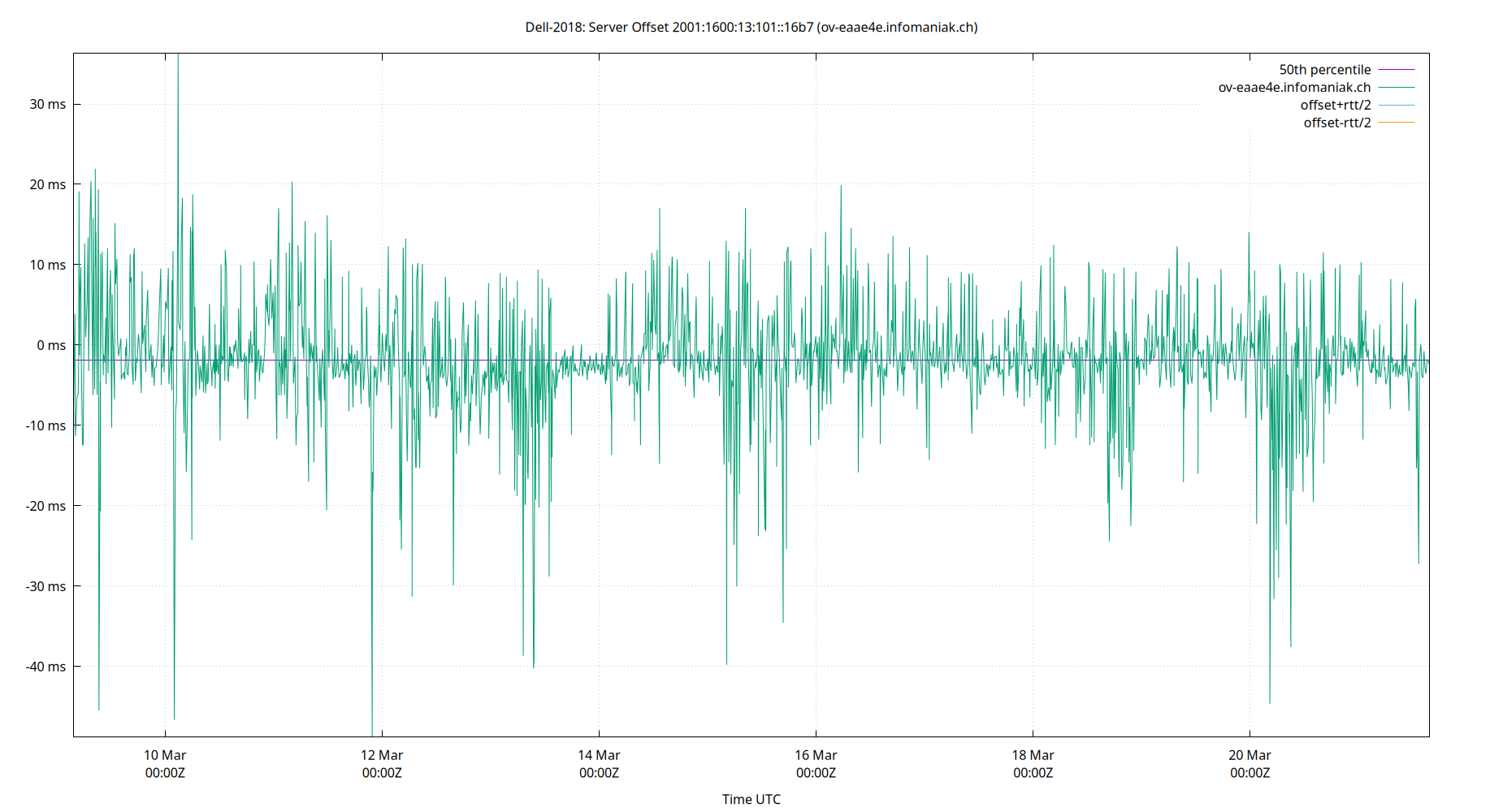
Task: Click the "18 Mar" axis label
Action: coord(1033,754)
